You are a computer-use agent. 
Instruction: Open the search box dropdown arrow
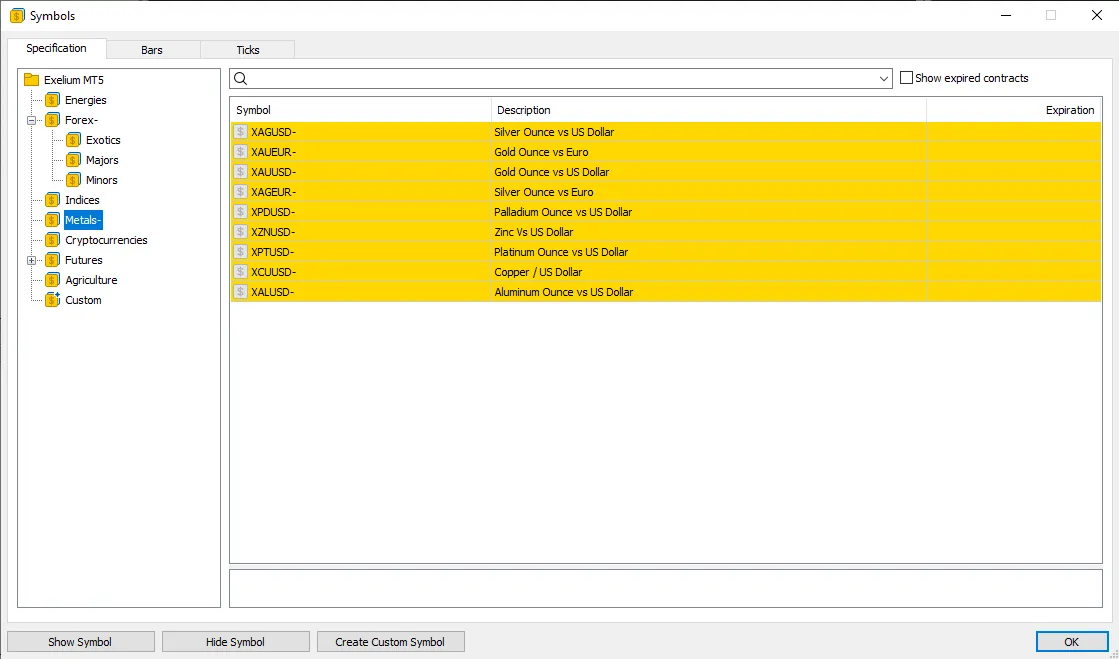(883, 79)
